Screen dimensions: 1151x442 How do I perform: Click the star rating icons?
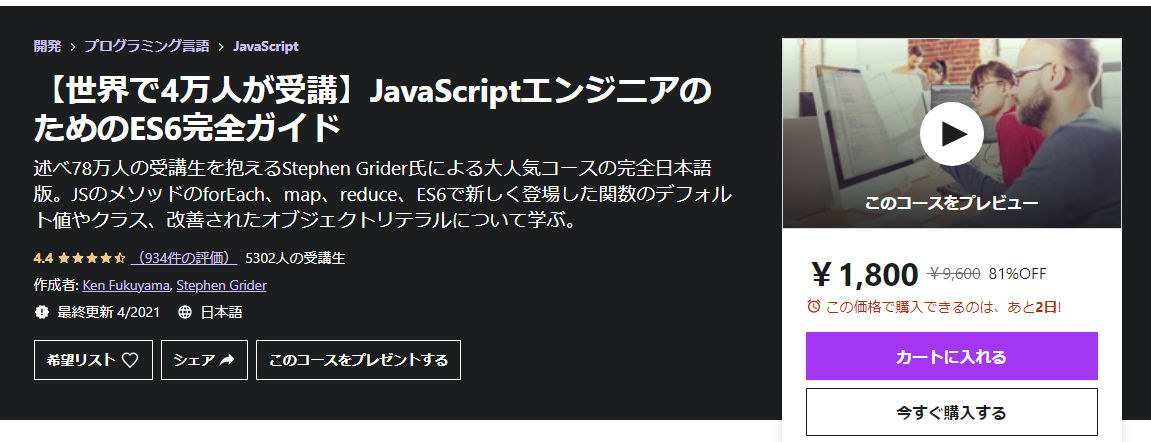pyautogui.click(x=92, y=258)
